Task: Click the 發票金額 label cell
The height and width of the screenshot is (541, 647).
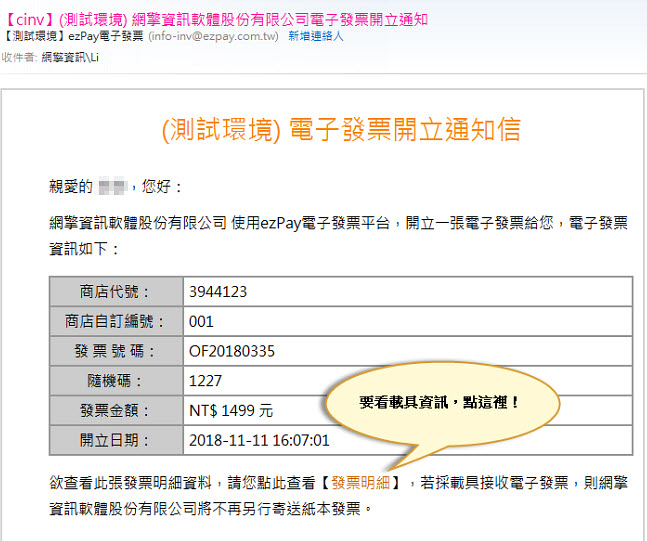Action: coord(116,411)
